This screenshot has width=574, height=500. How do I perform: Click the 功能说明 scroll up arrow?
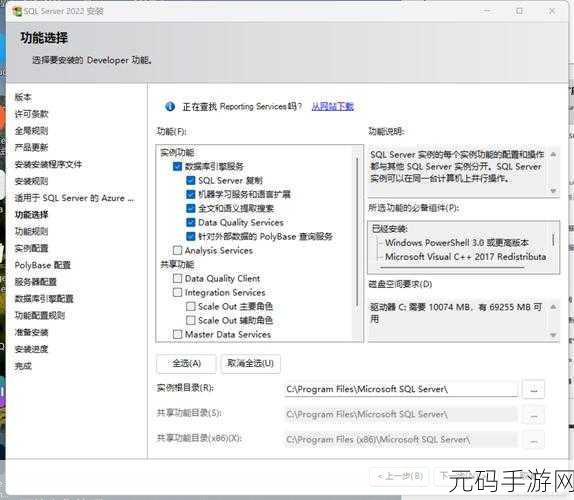(553, 154)
